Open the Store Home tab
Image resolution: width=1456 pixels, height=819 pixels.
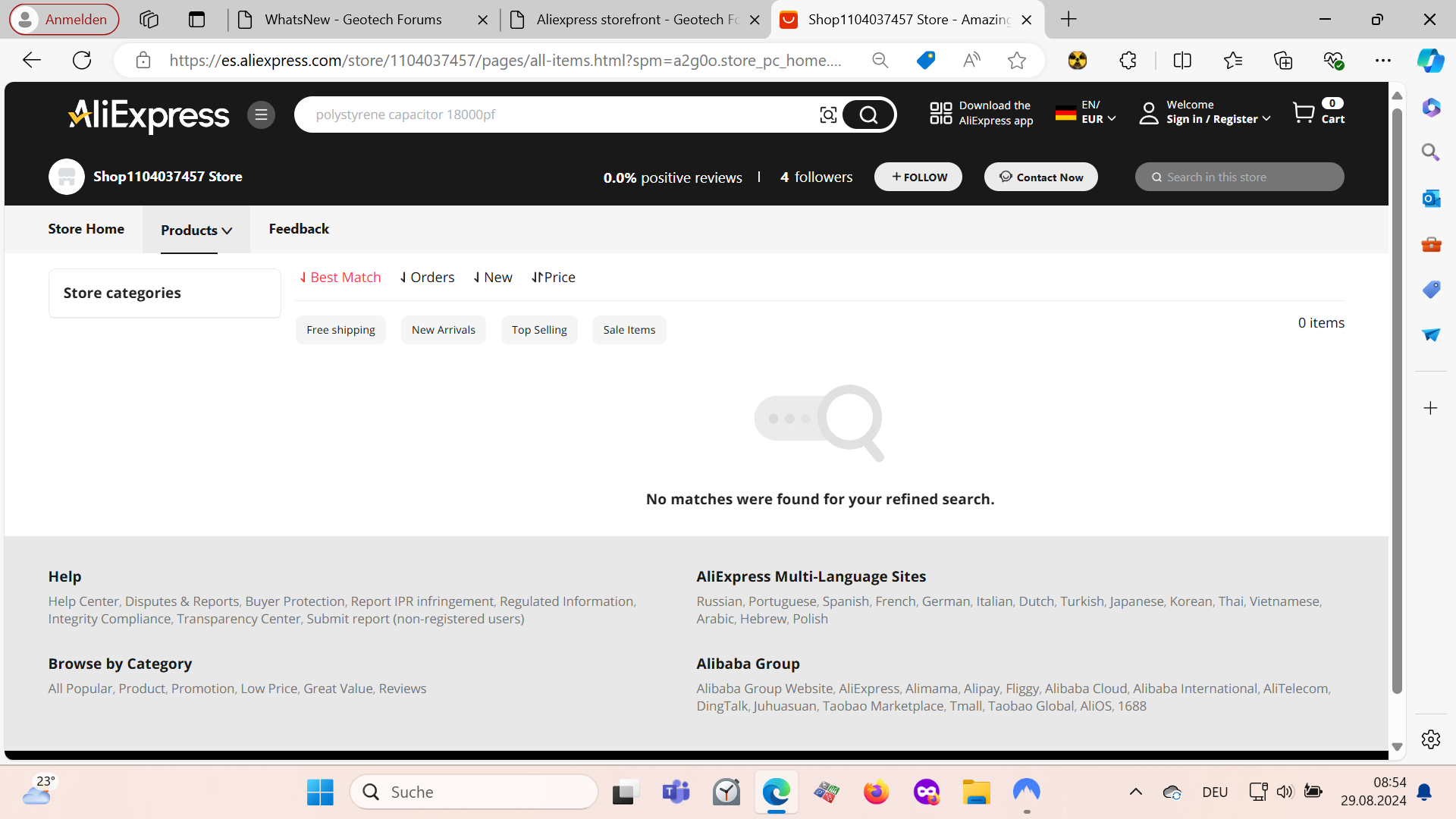86,229
